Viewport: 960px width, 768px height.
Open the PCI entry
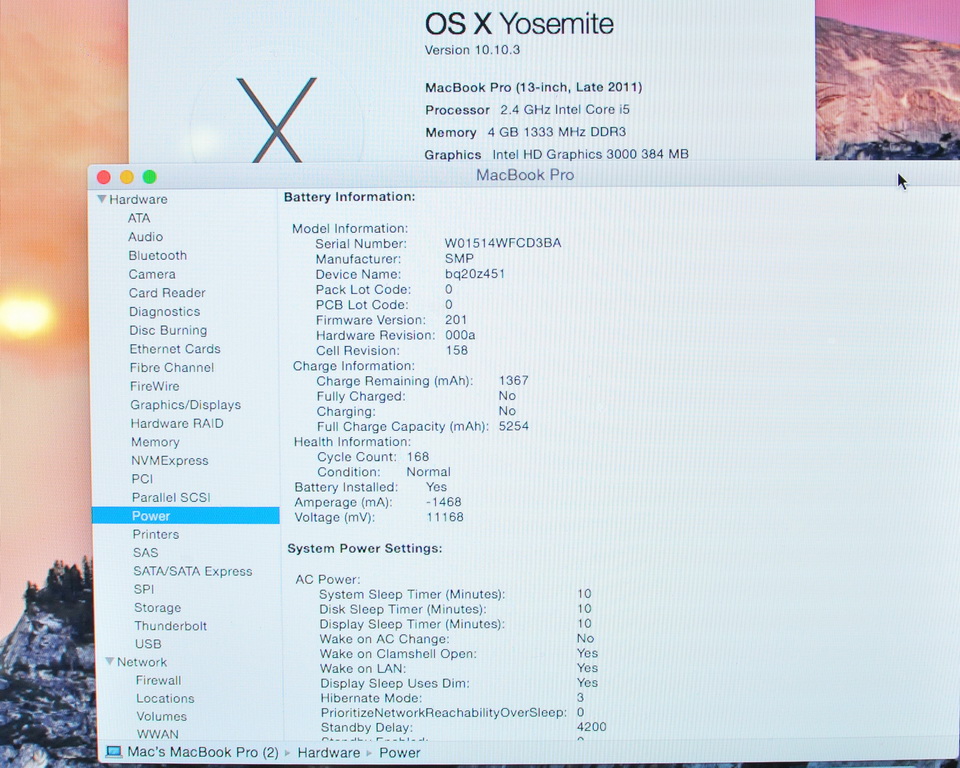[142, 479]
